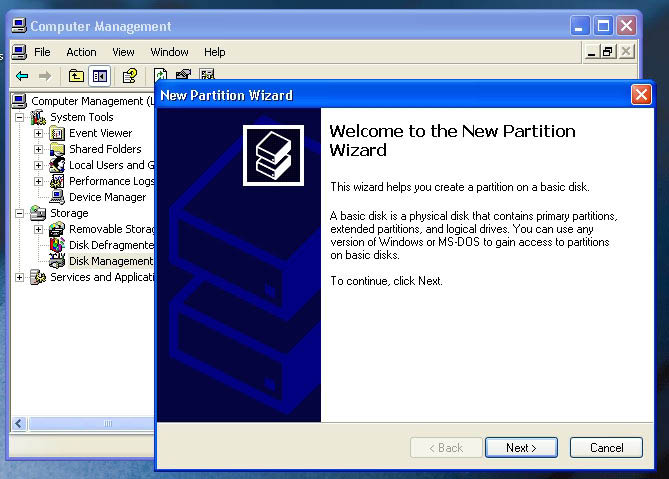This screenshot has width=669, height=479.
Task: Toggle the Show/Hide Console Tree icon
Action: [99, 76]
